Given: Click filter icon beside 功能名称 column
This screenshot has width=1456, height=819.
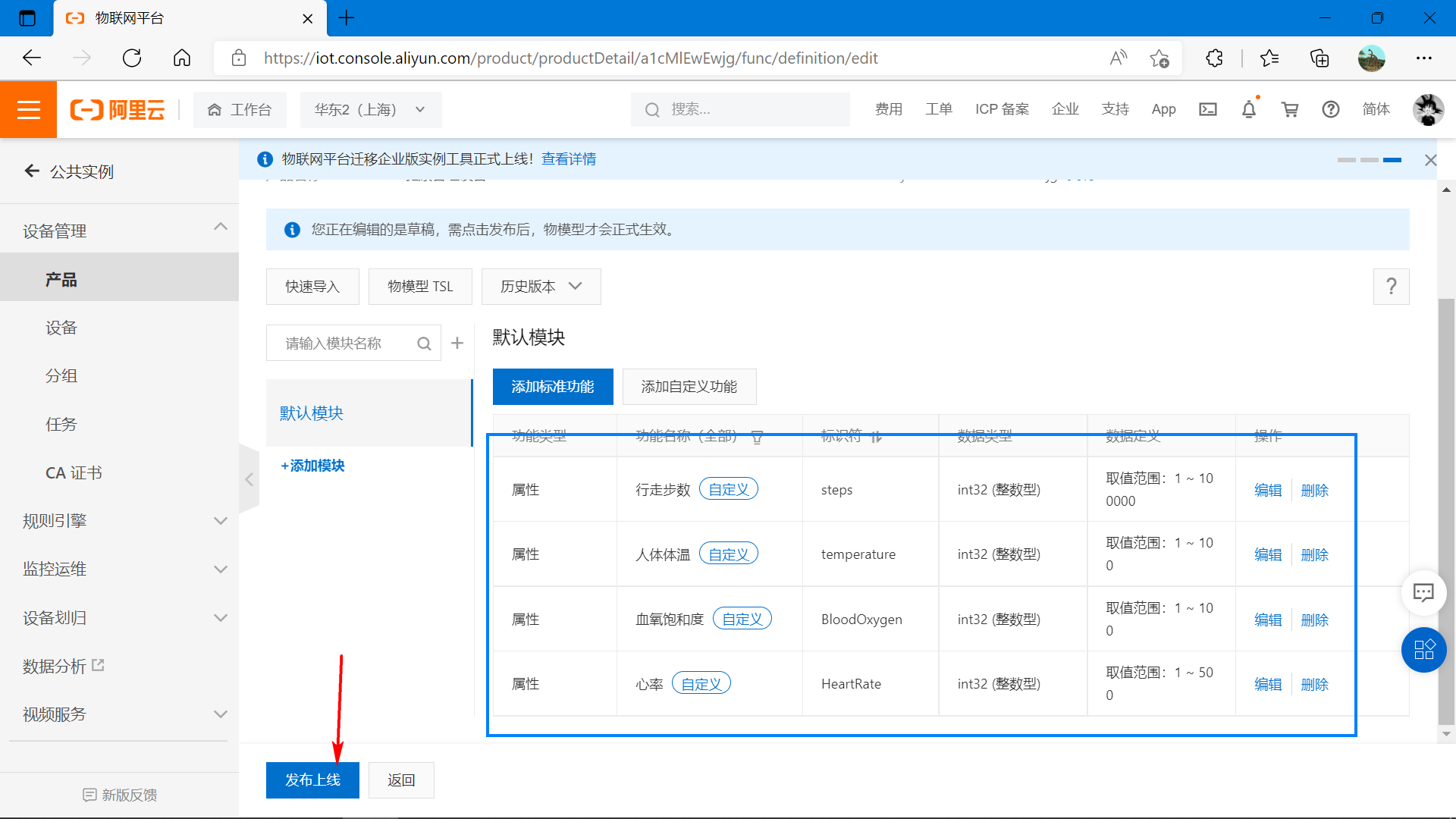Looking at the screenshot, I should 757,437.
